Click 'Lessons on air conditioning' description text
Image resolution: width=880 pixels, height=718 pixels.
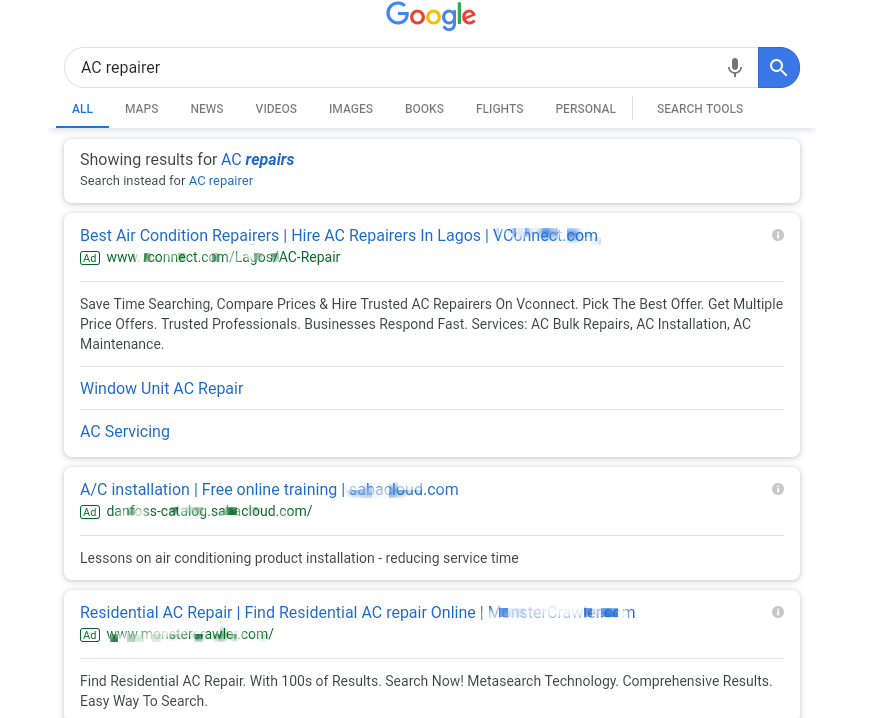(x=299, y=558)
